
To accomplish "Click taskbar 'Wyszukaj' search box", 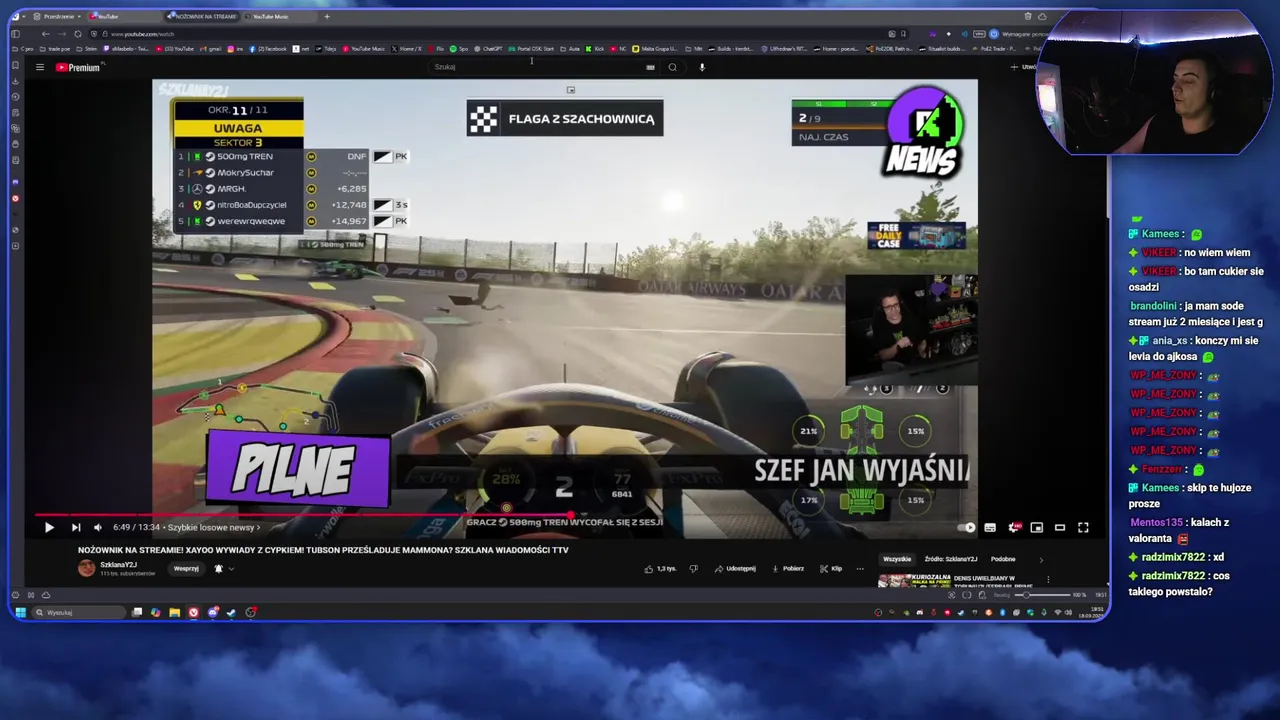I will pyautogui.click(x=80, y=612).
